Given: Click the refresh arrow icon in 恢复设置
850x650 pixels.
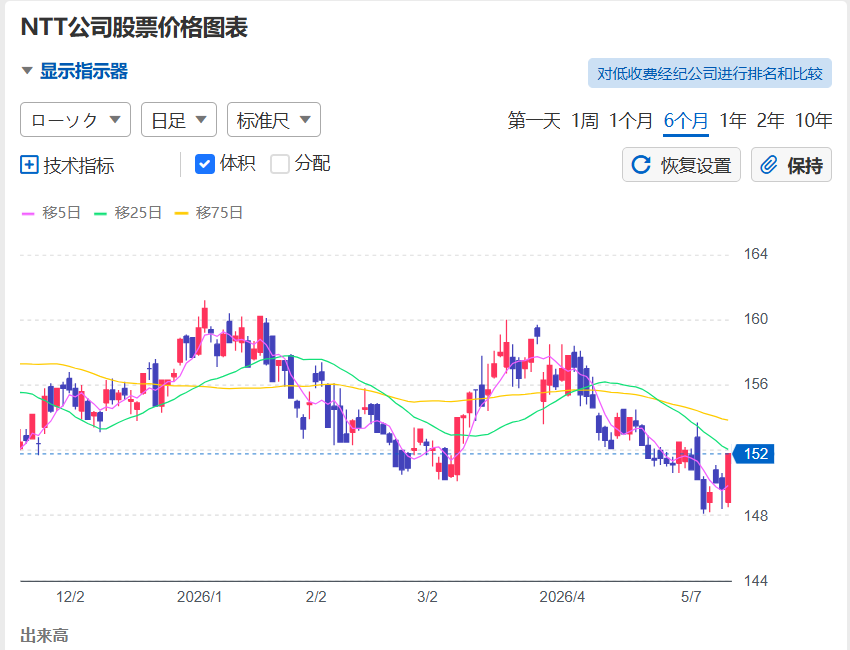Looking at the screenshot, I should (641, 165).
